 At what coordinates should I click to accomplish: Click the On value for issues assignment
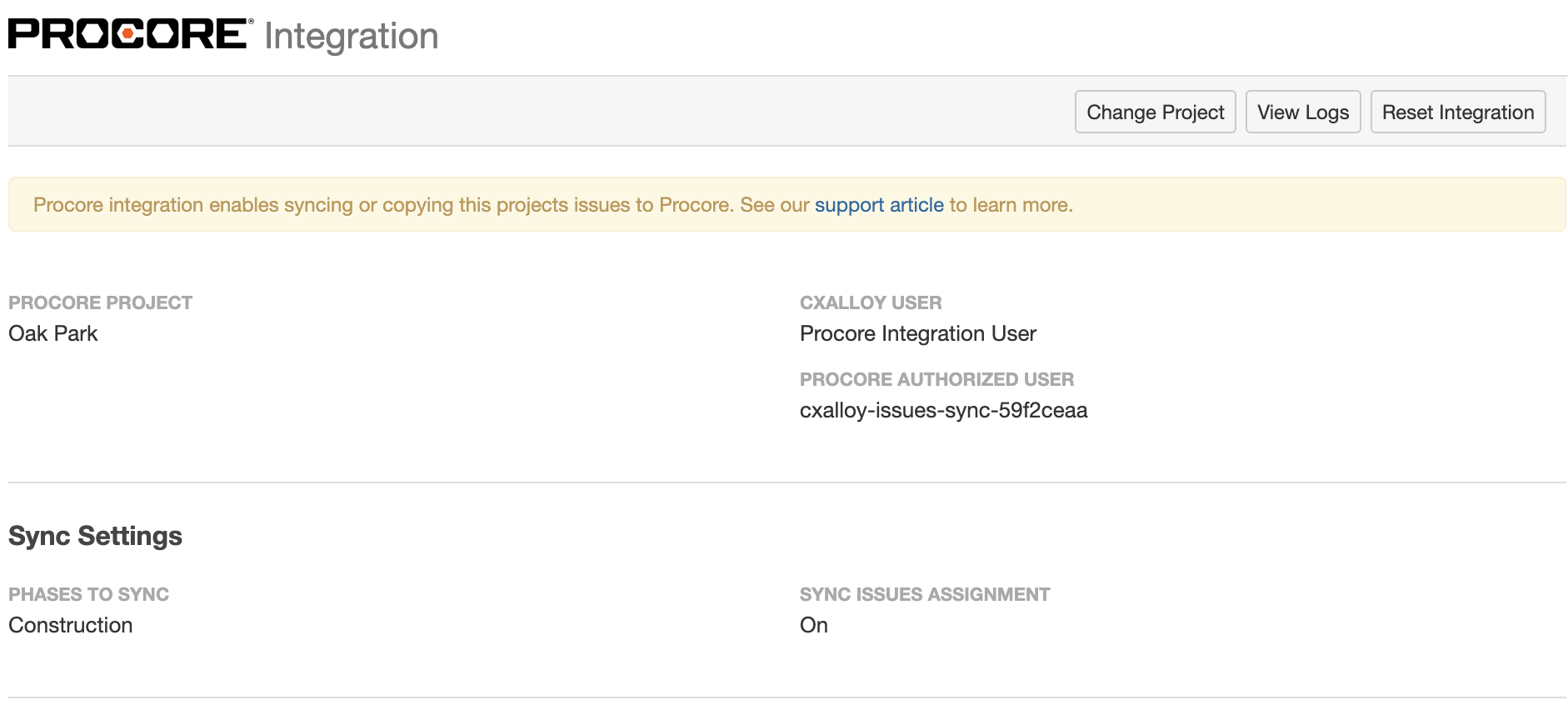[814, 625]
